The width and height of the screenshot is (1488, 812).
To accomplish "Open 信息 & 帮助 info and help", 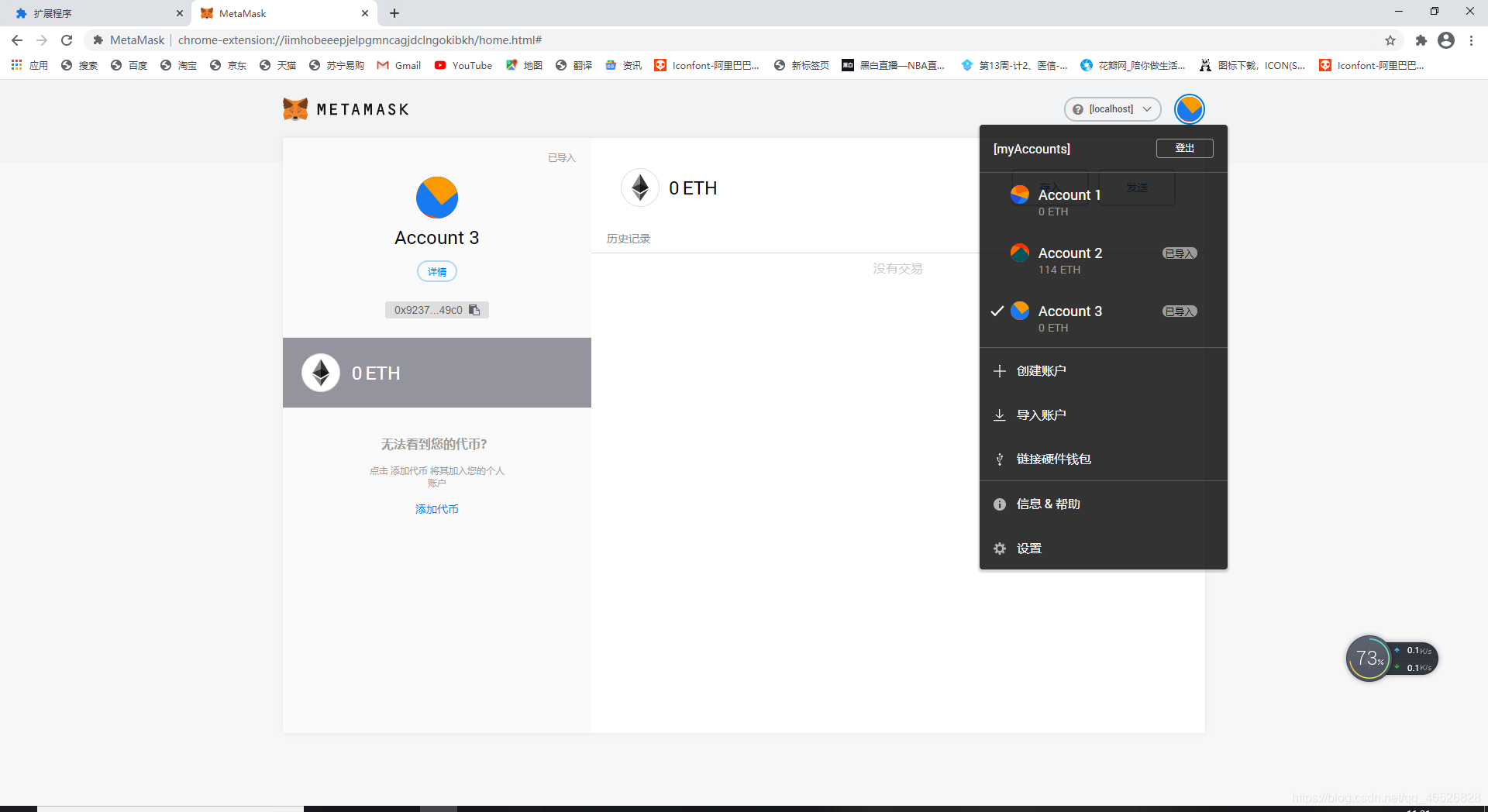I will [x=1103, y=504].
